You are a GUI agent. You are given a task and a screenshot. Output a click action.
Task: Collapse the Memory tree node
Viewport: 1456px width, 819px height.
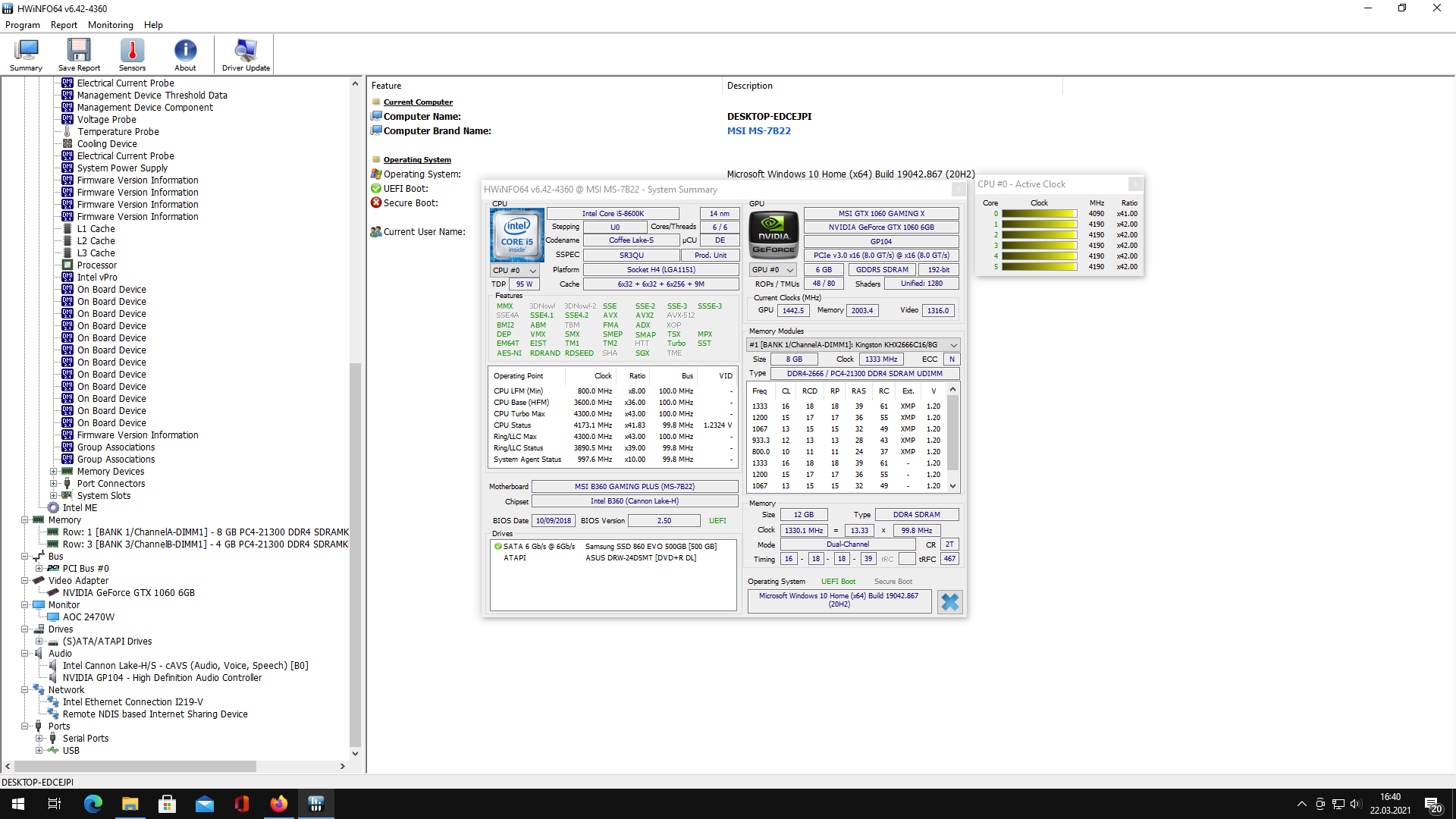pyautogui.click(x=25, y=520)
